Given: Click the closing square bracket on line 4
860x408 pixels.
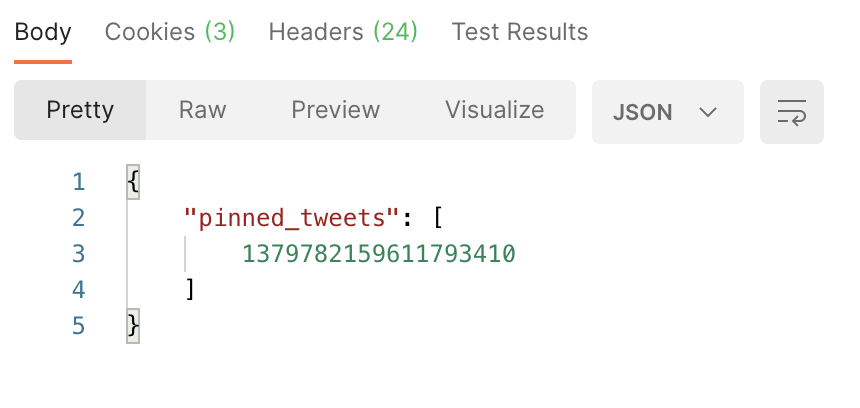Looking at the screenshot, I should click(x=190, y=290).
